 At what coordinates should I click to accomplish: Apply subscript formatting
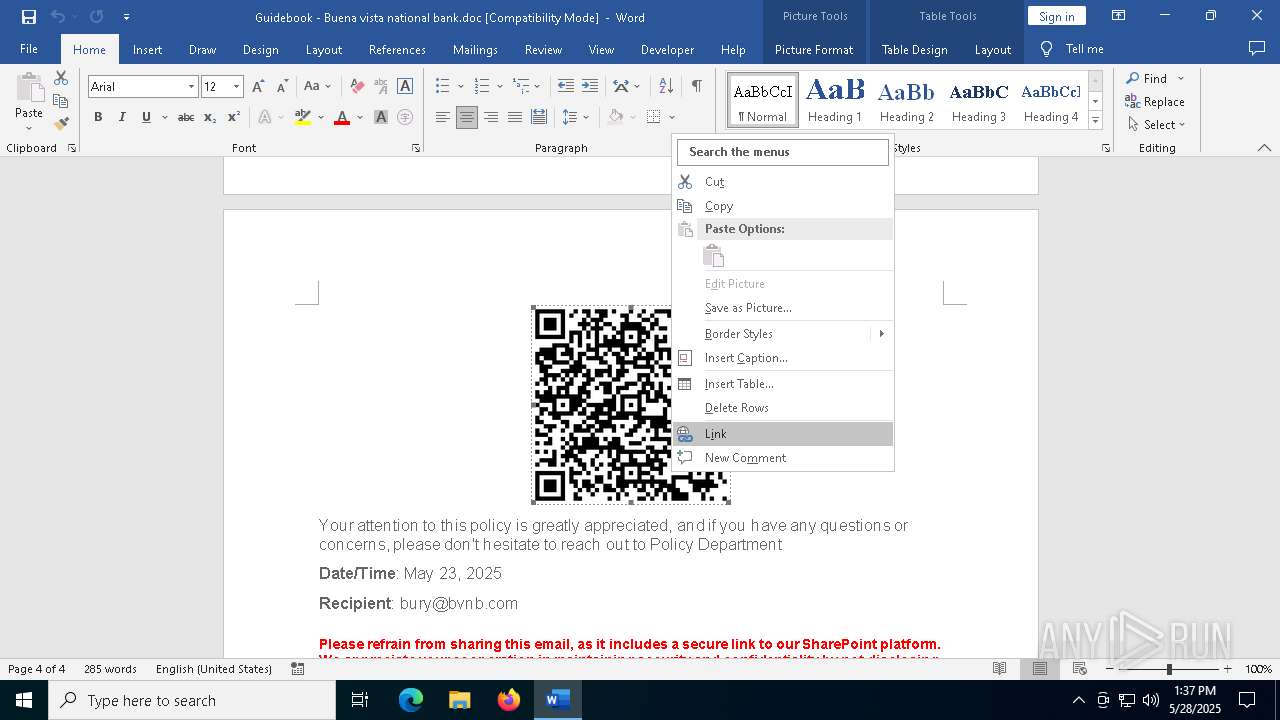210,117
